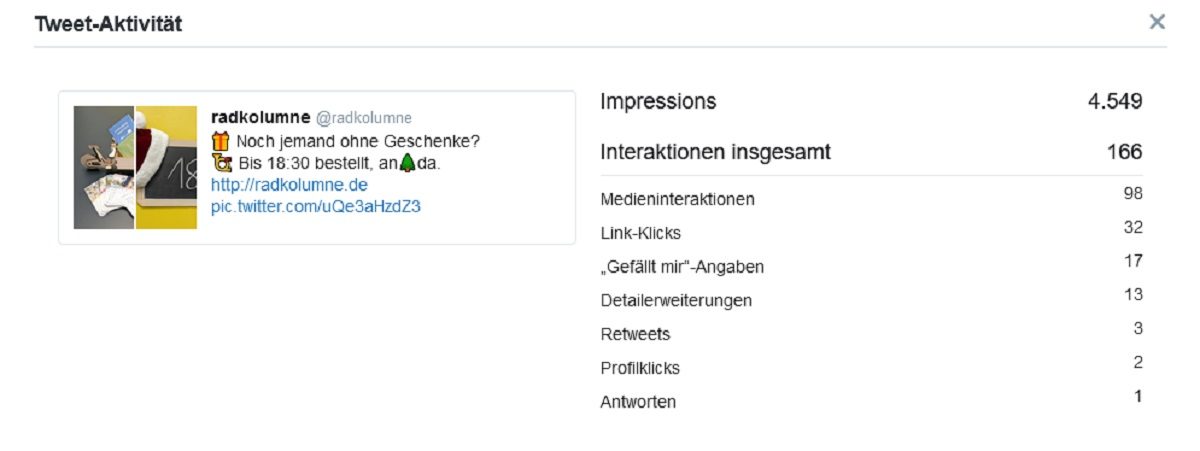Click the Antworten row
This screenshot has height=451, width=1200.
pos(871,401)
